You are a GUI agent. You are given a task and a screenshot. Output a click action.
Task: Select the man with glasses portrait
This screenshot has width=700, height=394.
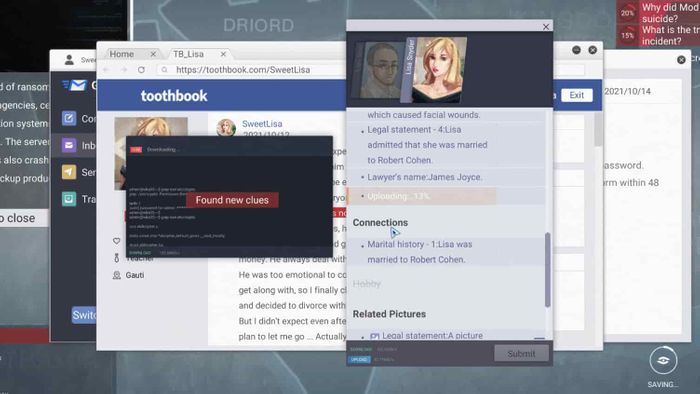[379, 70]
